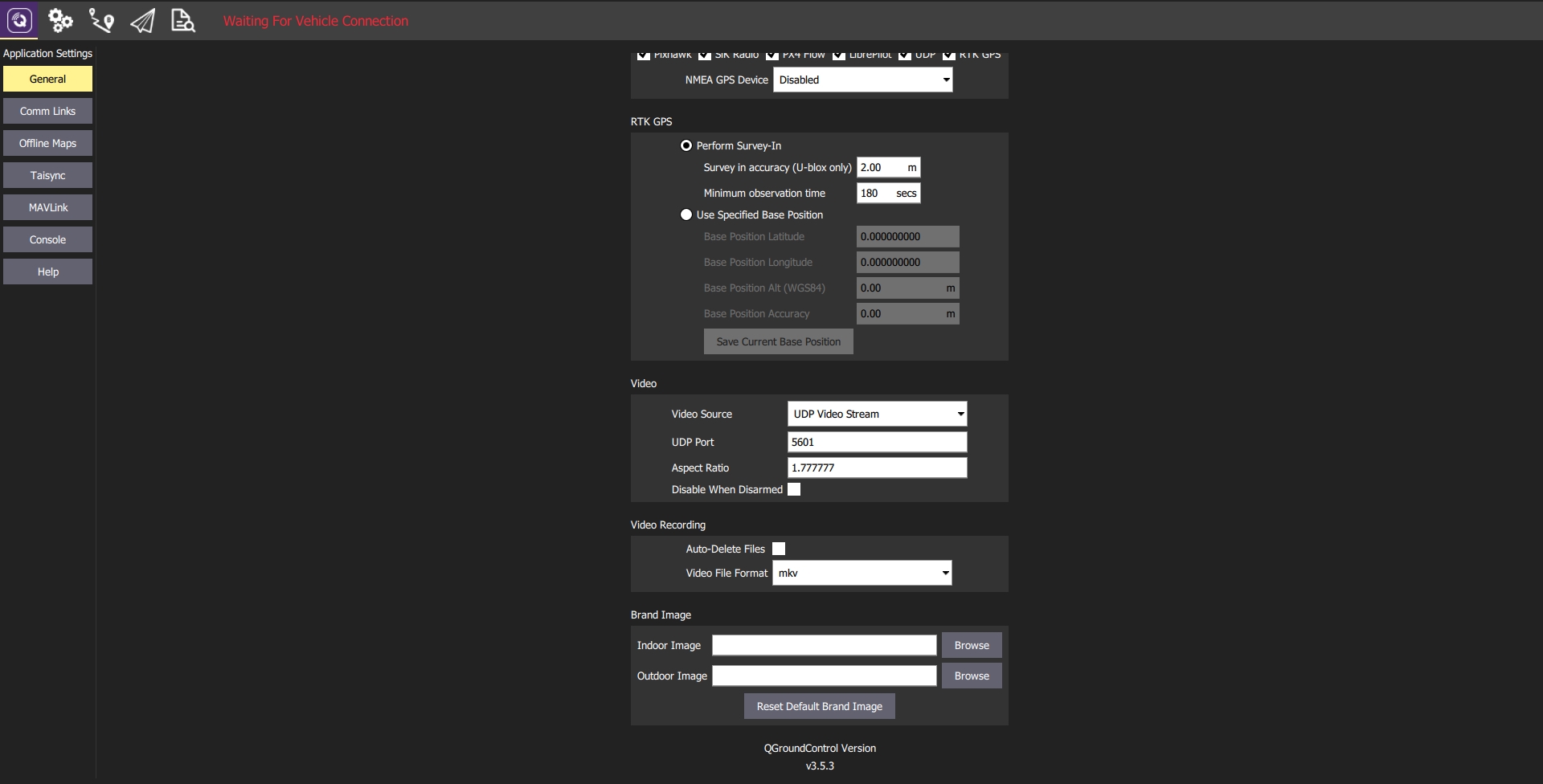Open Vehicle Setup gears icon
Screen dimensions: 1543x784
[60, 20]
